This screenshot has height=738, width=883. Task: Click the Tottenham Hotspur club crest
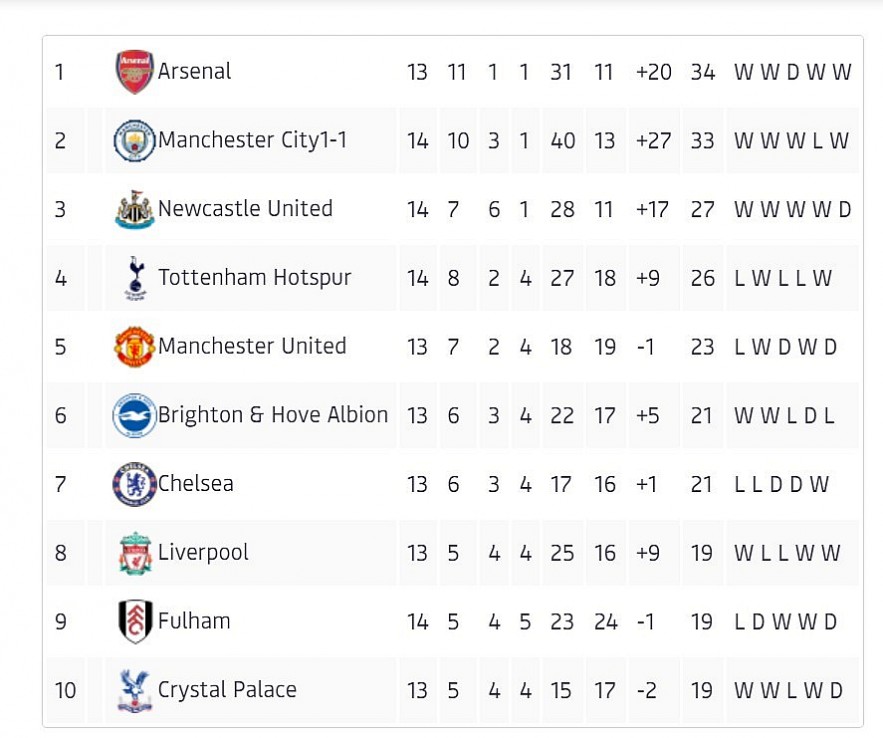(134, 278)
